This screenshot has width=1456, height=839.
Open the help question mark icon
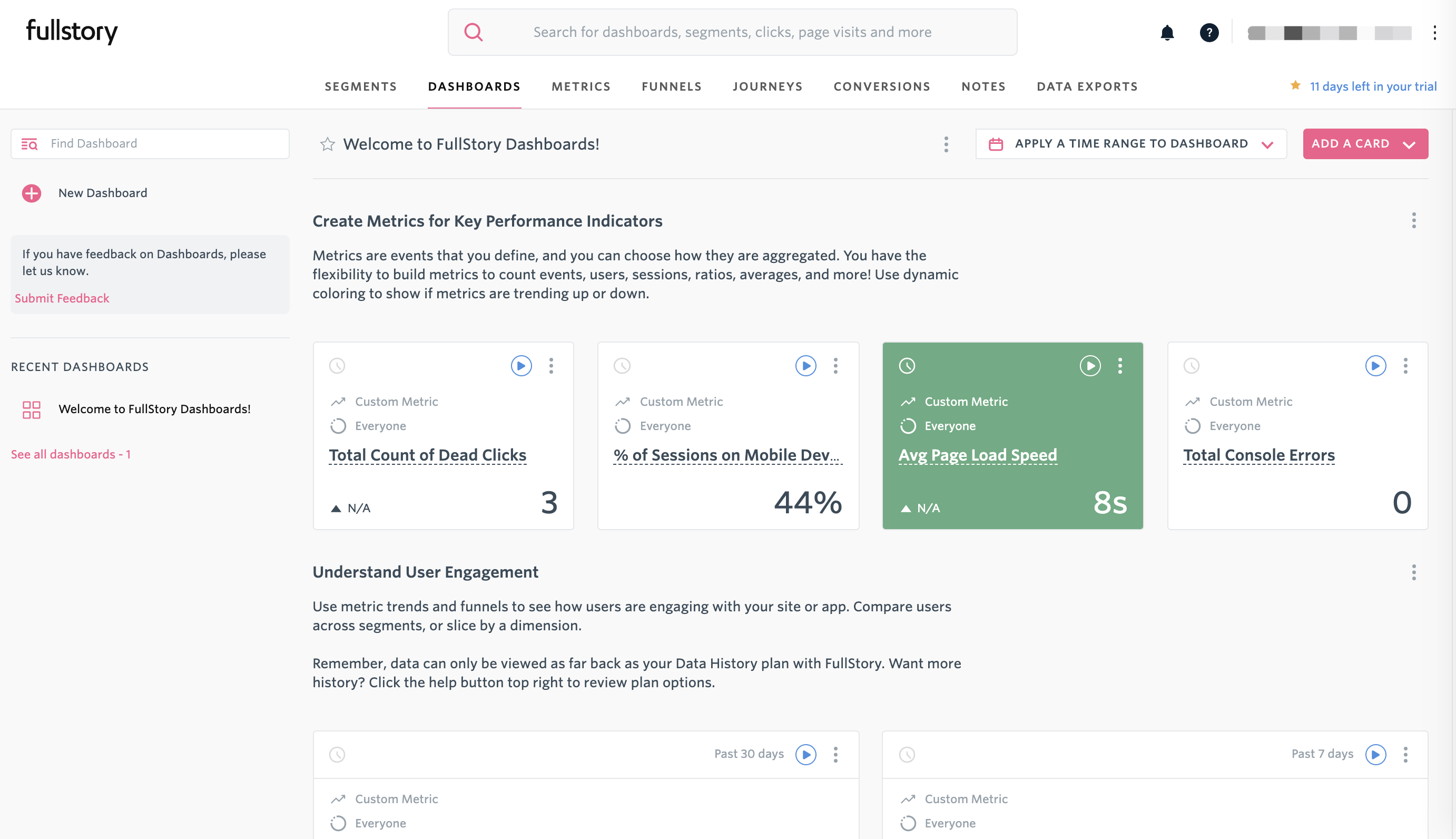coord(1209,32)
